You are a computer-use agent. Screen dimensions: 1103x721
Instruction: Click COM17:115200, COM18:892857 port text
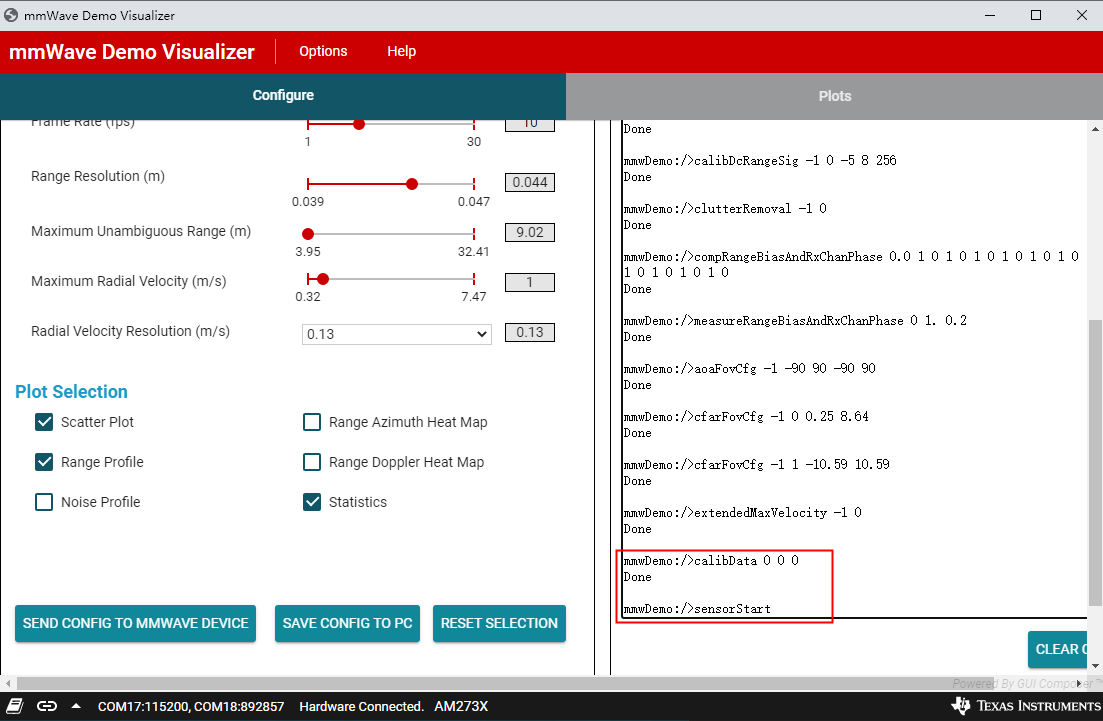[191, 706]
